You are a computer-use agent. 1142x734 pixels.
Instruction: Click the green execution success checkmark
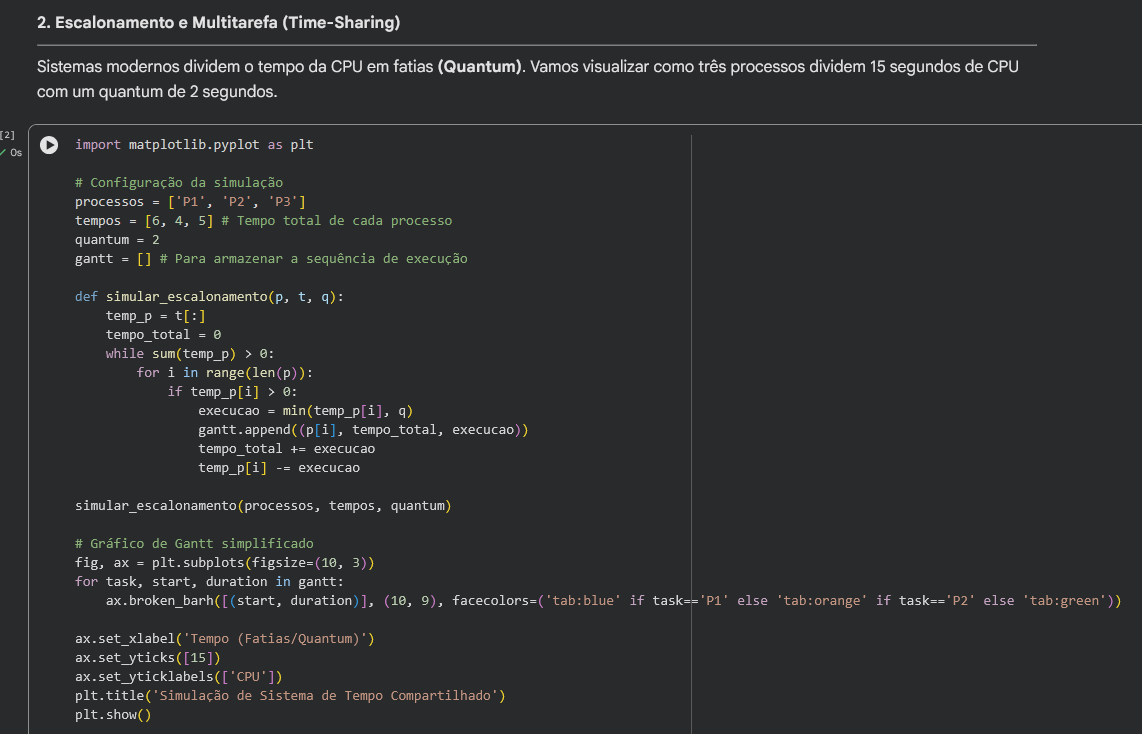pos(3,152)
